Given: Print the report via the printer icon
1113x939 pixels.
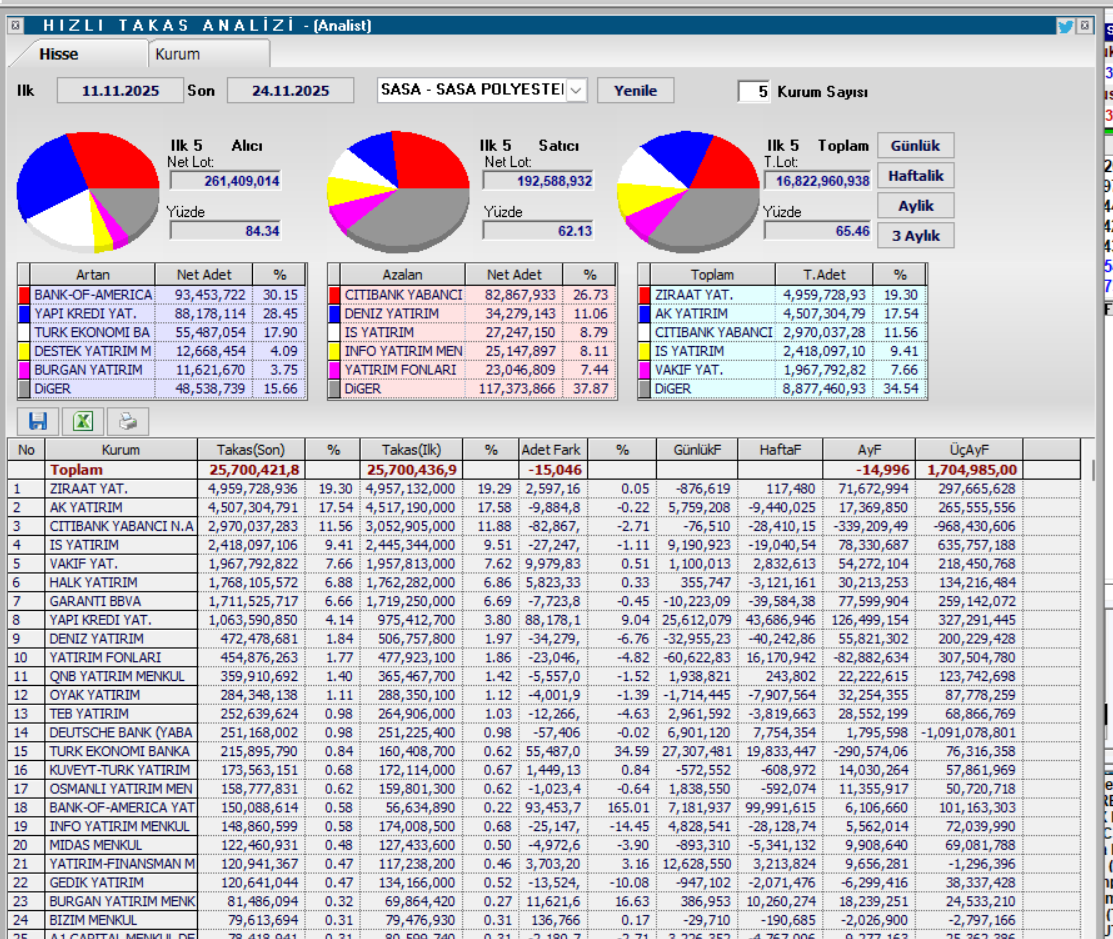Looking at the screenshot, I should (x=126, y=421).
